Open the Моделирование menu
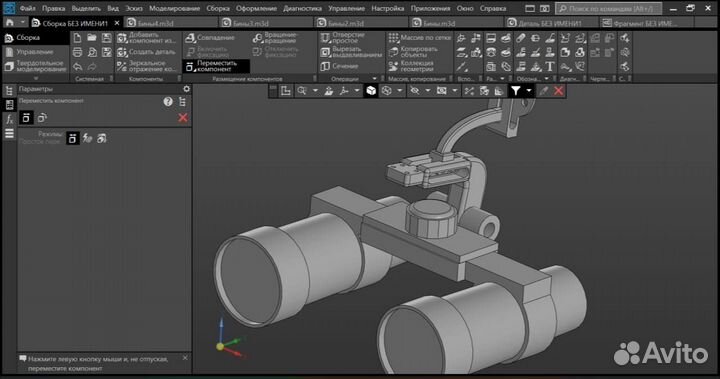 point(174,8)
